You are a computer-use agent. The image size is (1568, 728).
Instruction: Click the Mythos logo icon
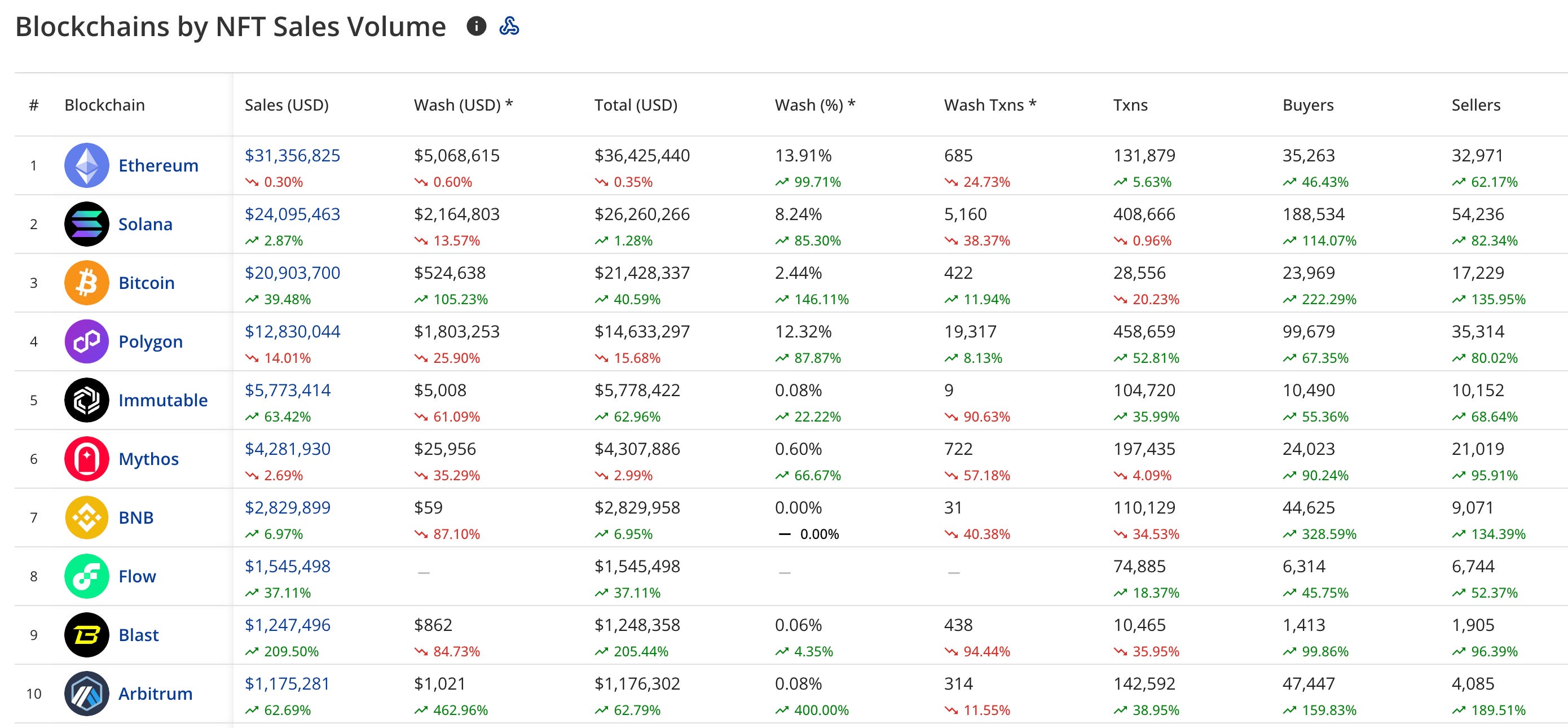(x=86, y=459)
